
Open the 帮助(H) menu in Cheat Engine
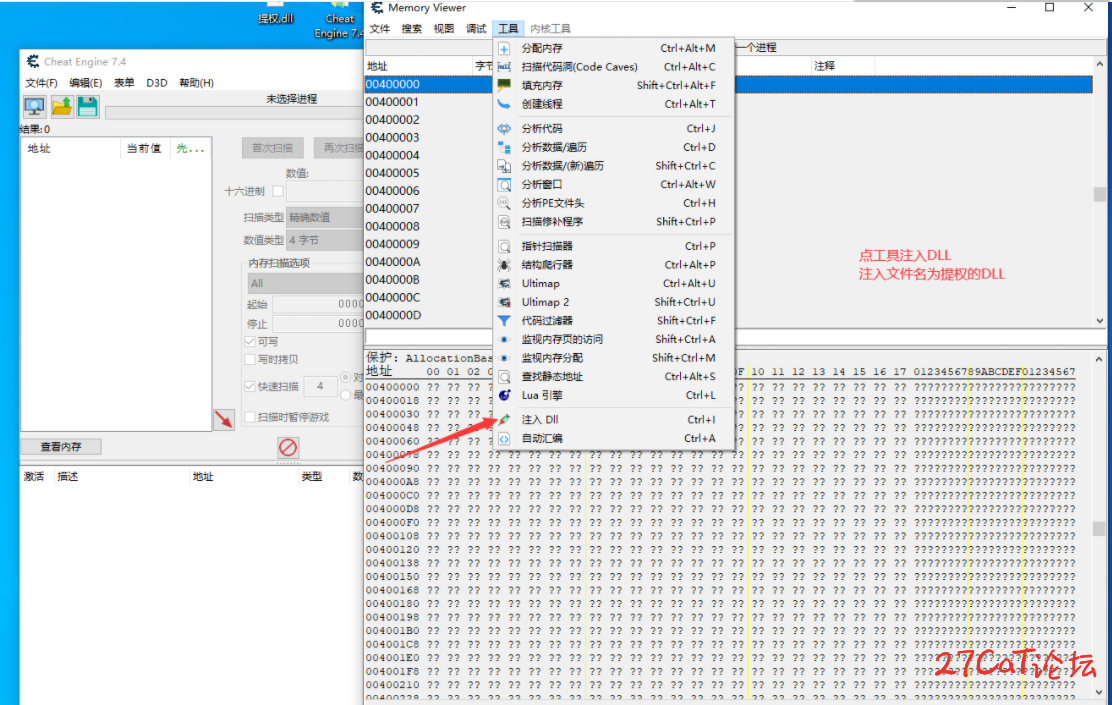coord(196,83)
